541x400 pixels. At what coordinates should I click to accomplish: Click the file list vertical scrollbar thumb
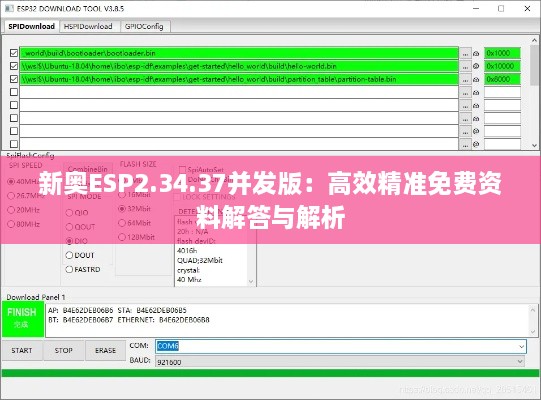(x=534, y=65)
